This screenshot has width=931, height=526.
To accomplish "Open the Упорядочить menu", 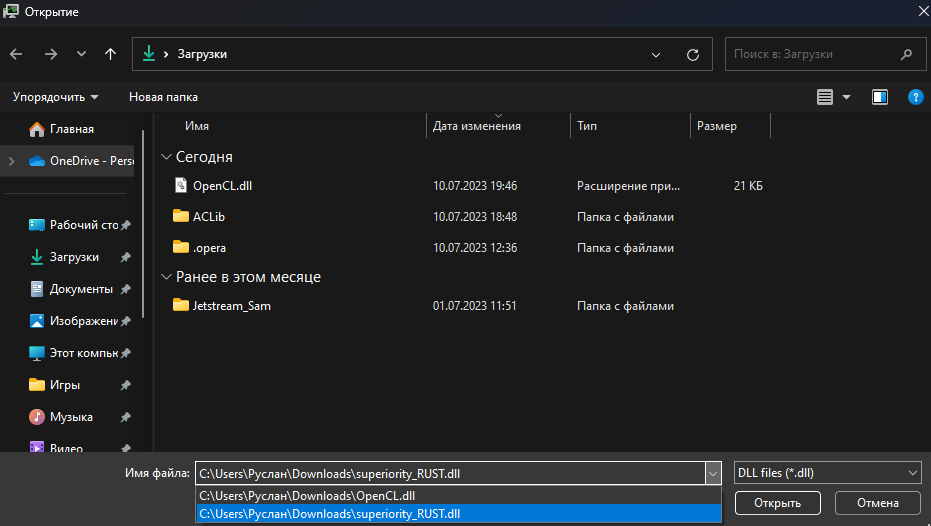I will (x=55, y=97).
